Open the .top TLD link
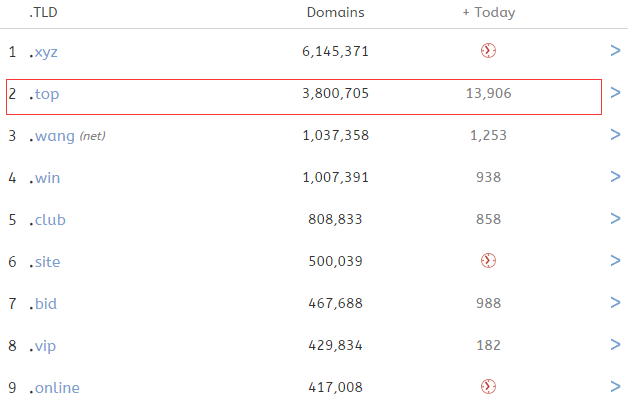Screen dimensions: 636x410 pos(44,94)
